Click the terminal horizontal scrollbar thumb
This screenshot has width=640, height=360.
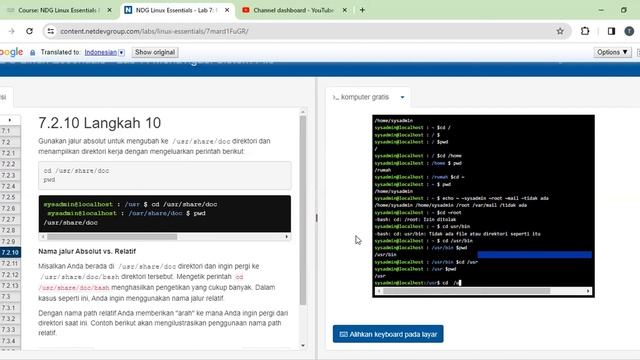(466, 291)
